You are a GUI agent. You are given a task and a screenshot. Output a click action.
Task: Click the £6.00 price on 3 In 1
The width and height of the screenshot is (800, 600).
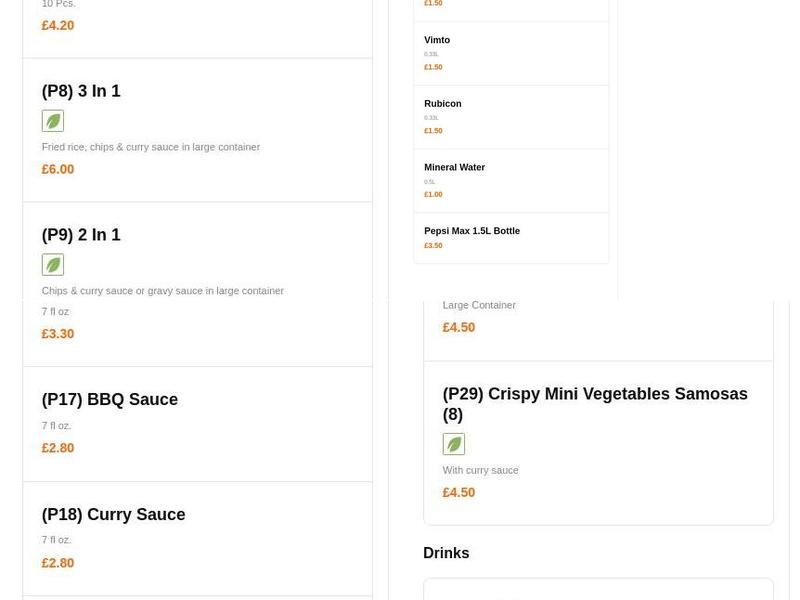coord(58,169)
